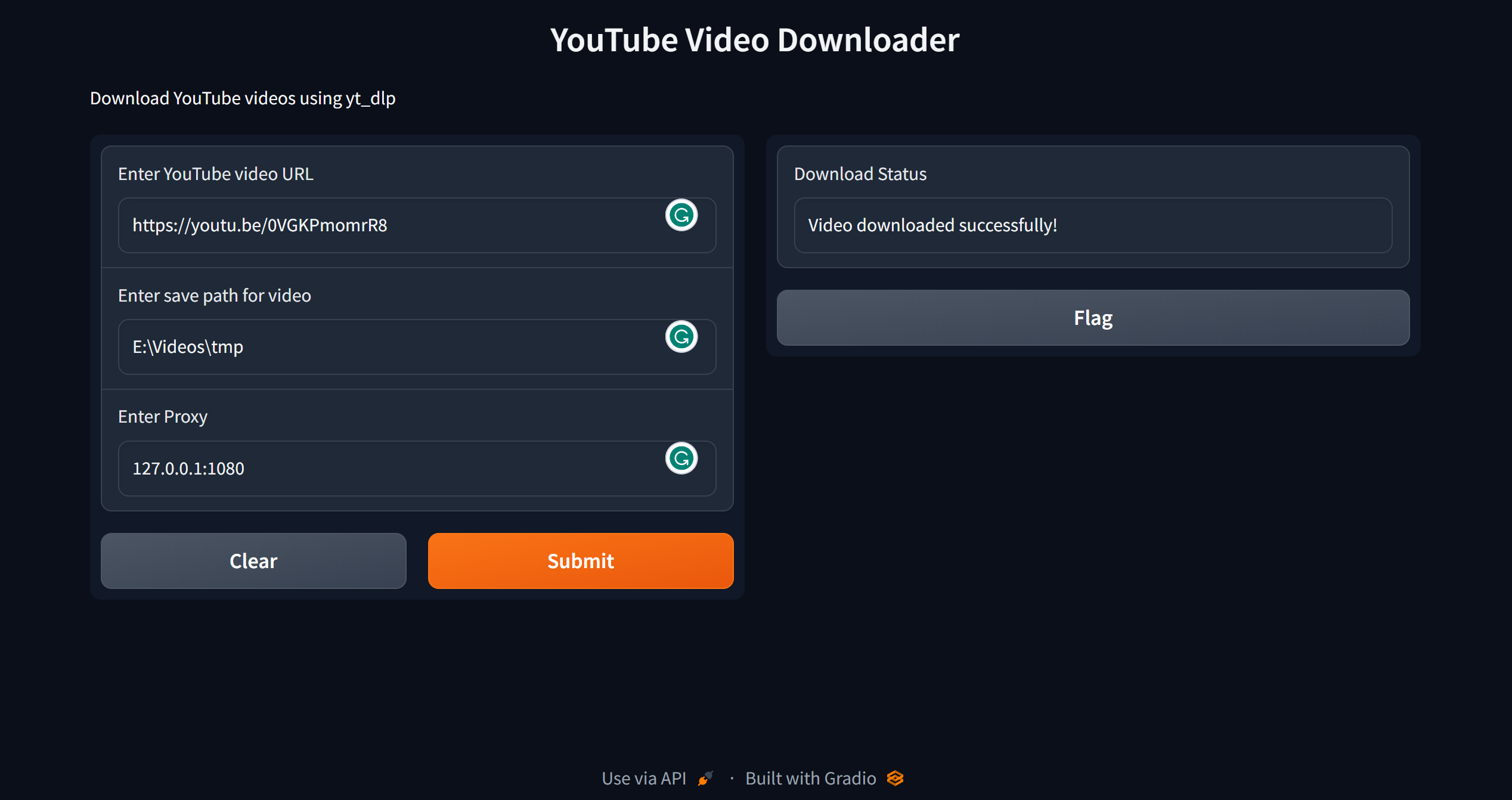Click the Enter Proxy label
1512x800 pixels.
click(x=163, y=417)
